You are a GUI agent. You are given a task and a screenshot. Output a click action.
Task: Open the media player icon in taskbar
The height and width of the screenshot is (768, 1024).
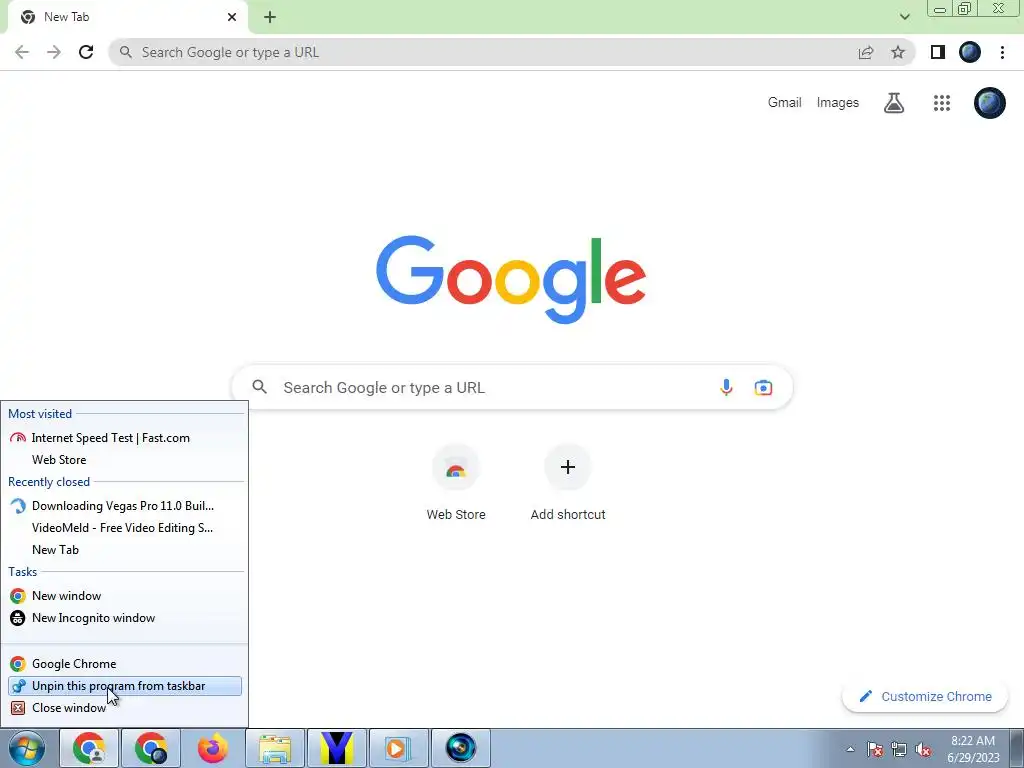pos(399,748)
